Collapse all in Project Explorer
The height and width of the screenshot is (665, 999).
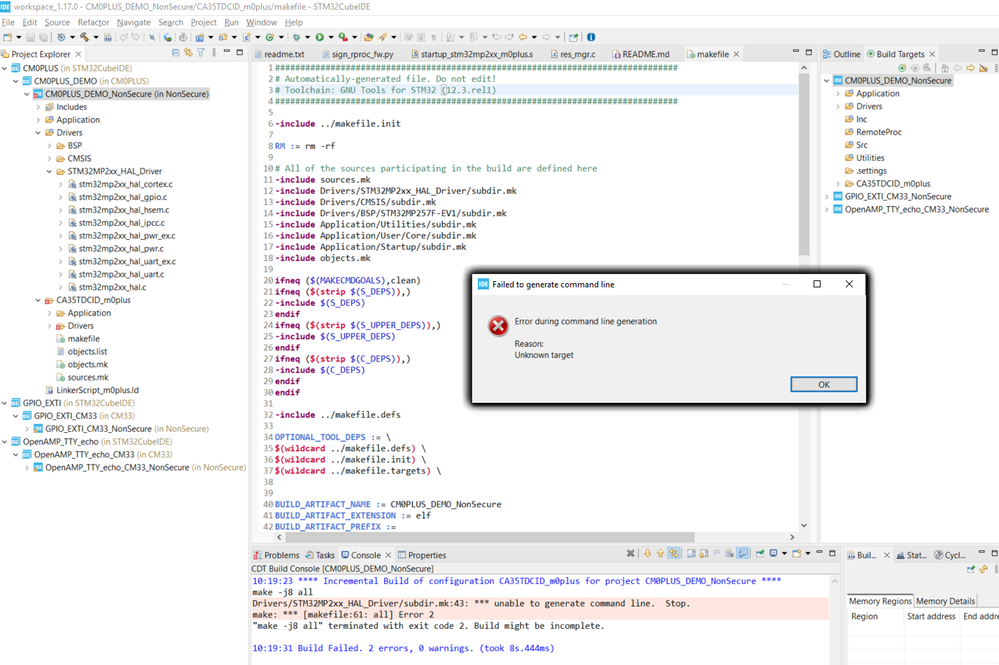point(175,53)
